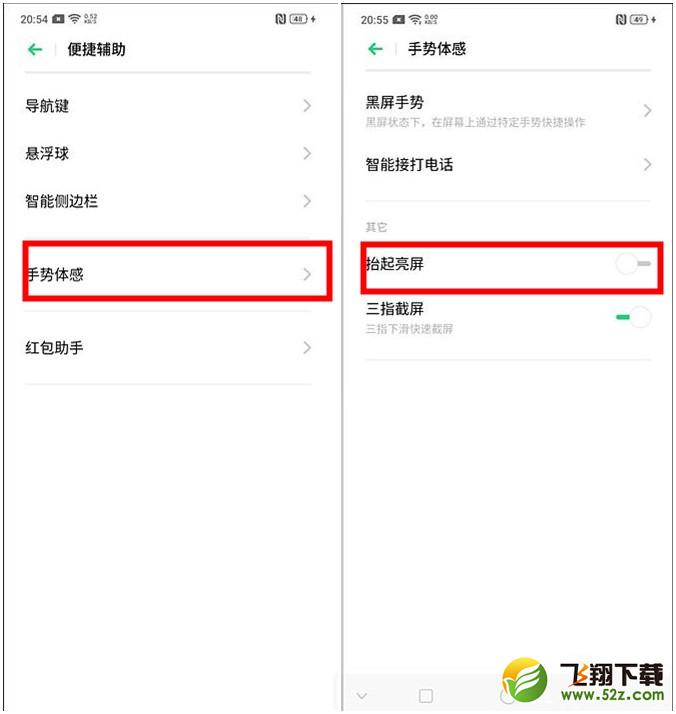Open chevron next to 导航键
Image resolution: width=676 pixels, height=714 pixels.
coord(307,106)
